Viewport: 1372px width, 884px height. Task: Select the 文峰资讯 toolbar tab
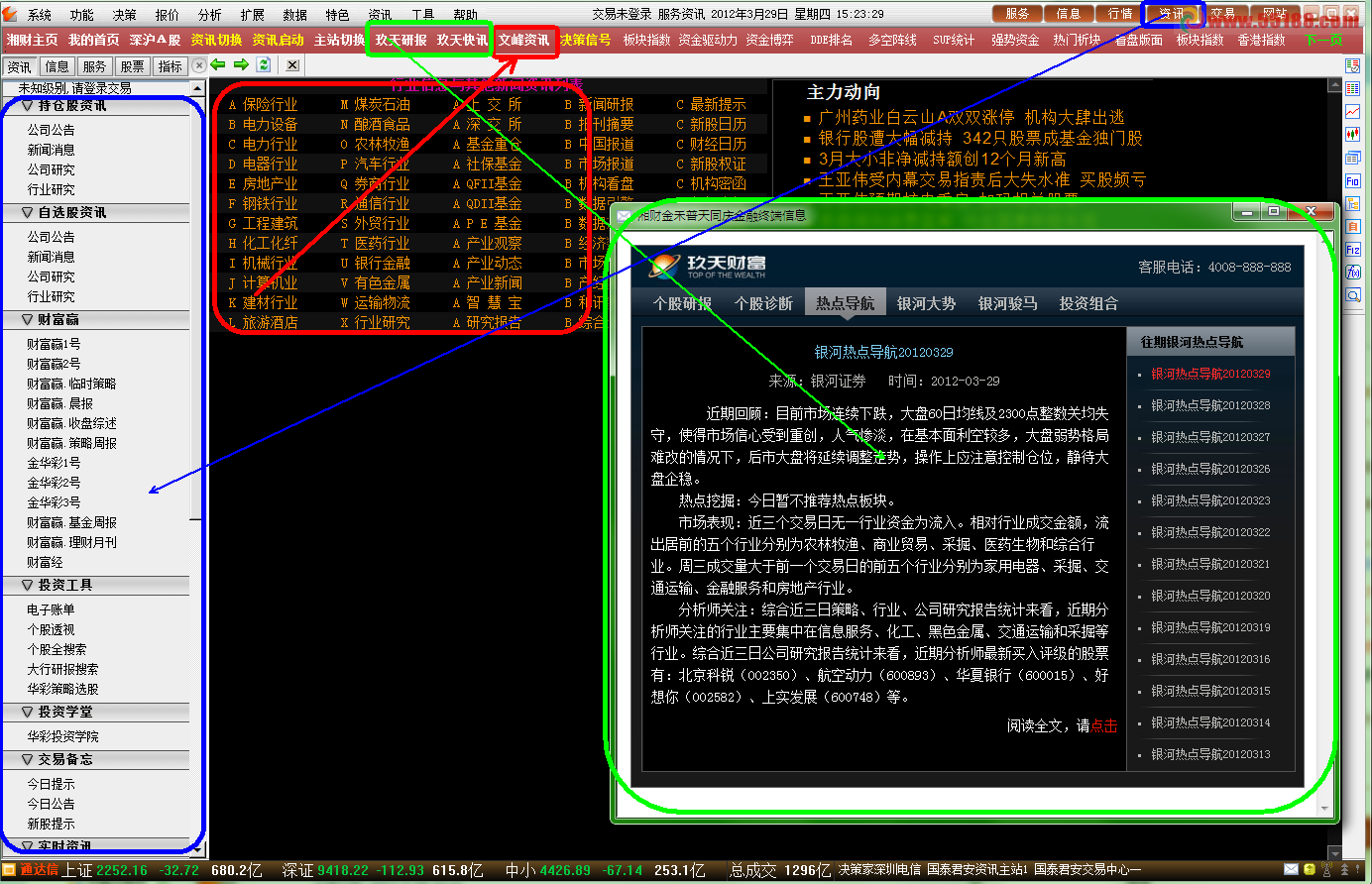pyautogui.click(x=523, y=40)
